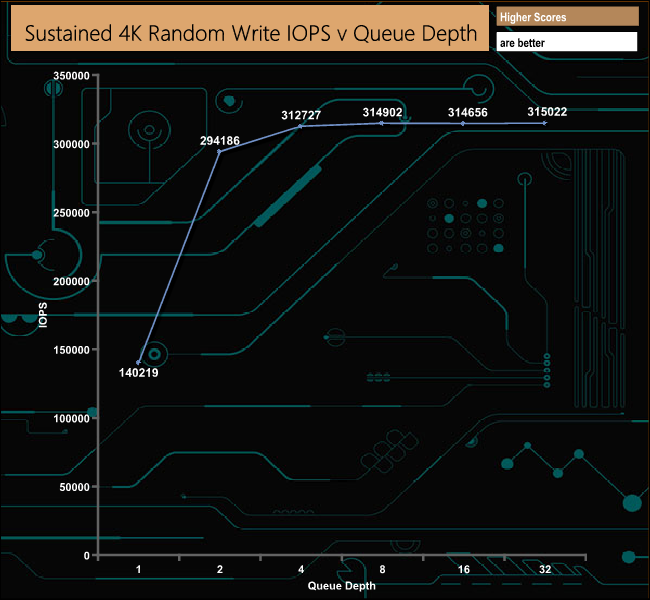Click queue depth value 4 on x-axis
The width and height of the screenshot is (650, 600).
(301, 569)
